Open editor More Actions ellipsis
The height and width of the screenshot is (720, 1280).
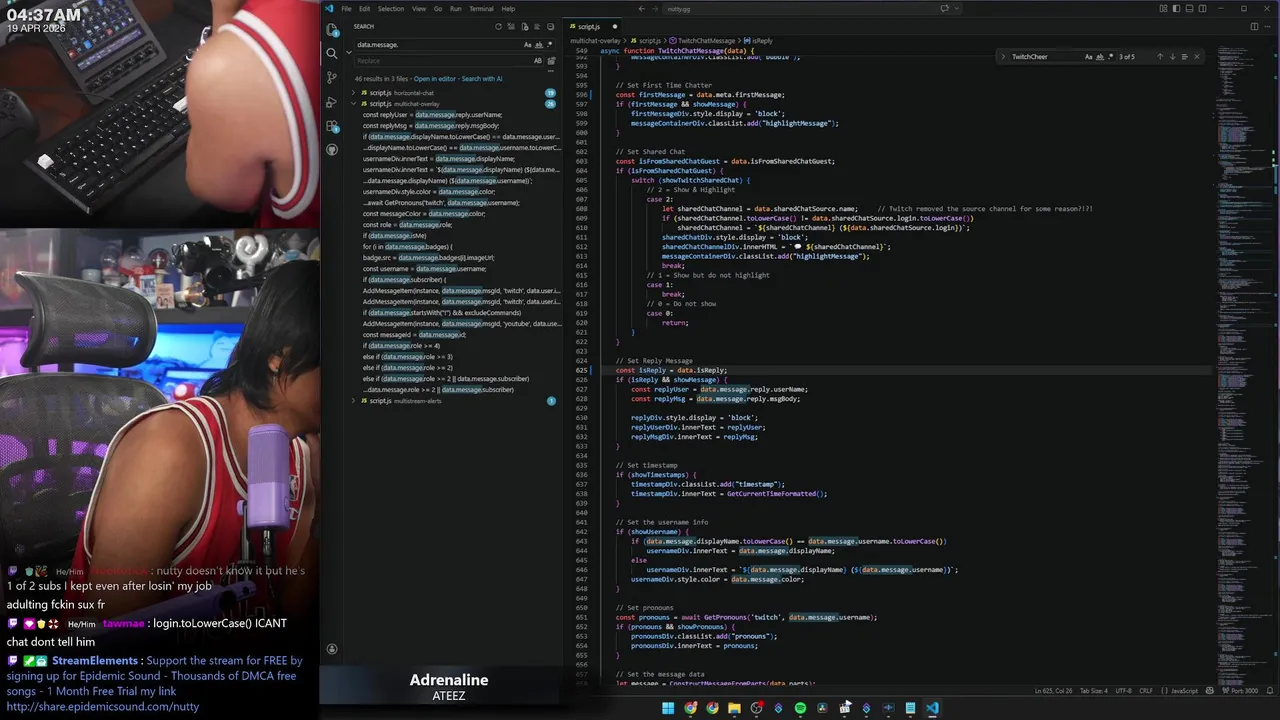[1267, 26]
